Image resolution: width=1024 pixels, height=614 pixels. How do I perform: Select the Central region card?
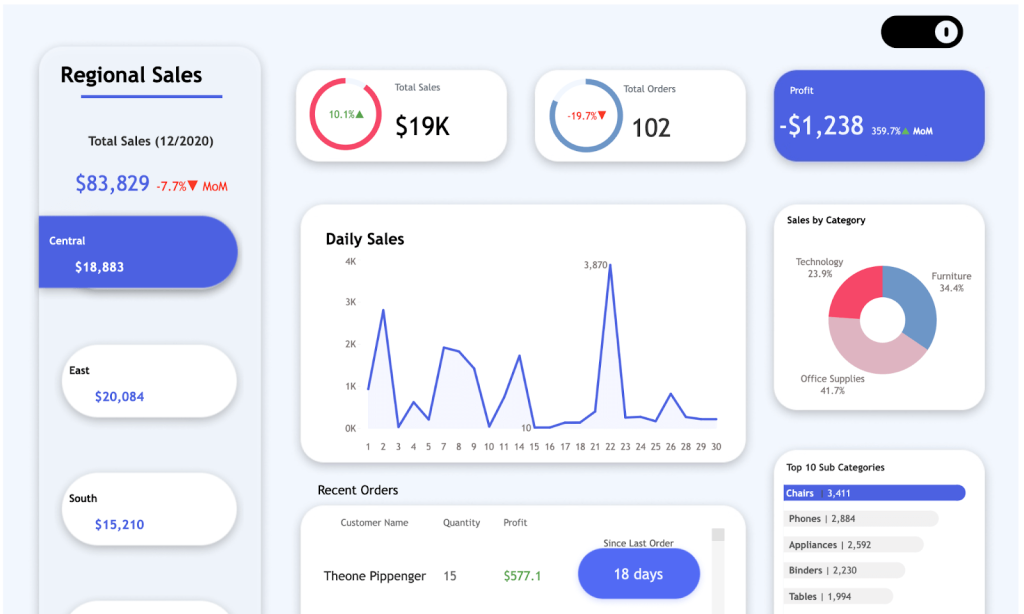pos(138,252)
